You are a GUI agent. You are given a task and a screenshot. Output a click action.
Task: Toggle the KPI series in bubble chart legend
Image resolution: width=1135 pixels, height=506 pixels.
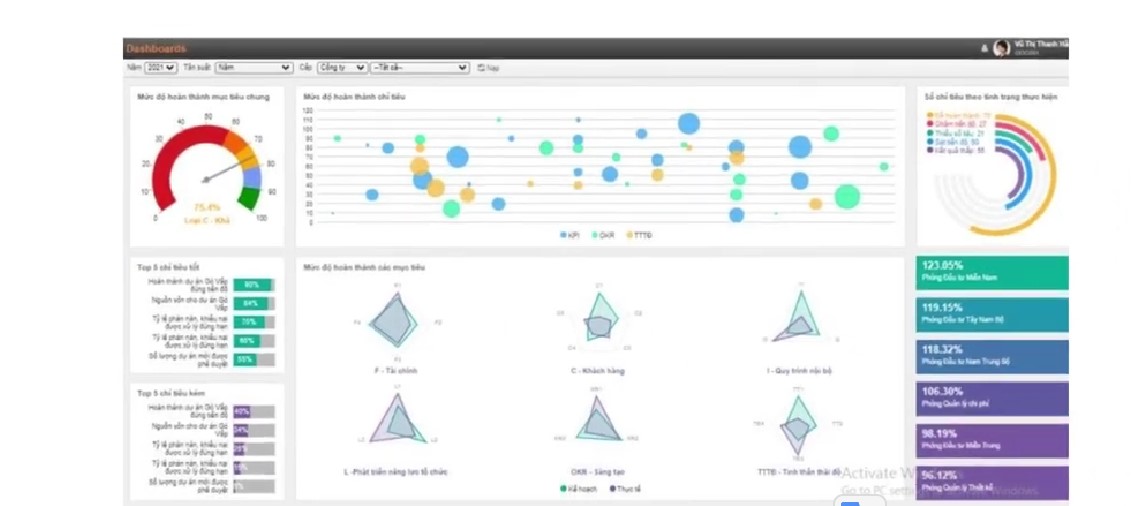569,235
